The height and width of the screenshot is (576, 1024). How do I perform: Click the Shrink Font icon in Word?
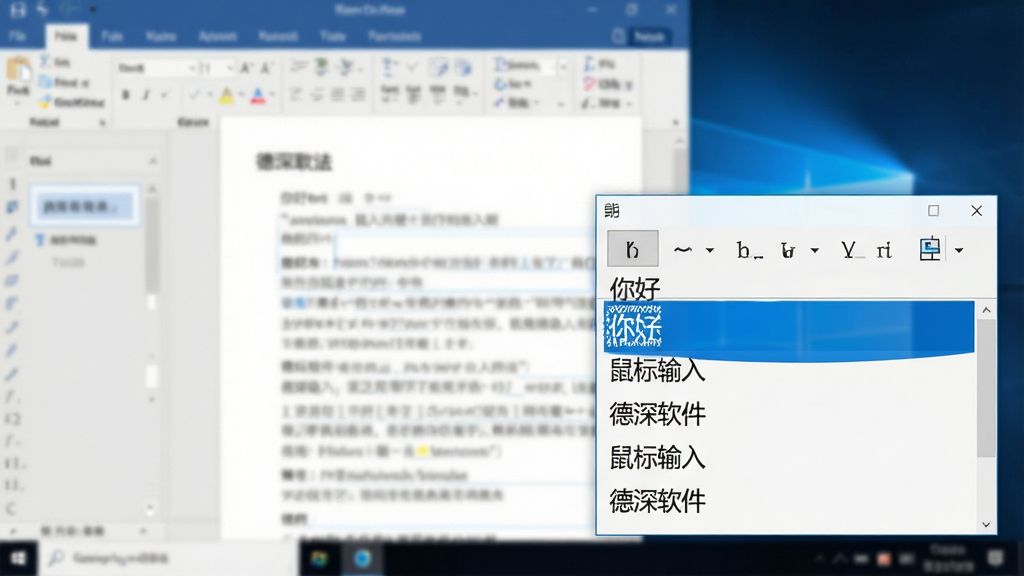pos(266,68)
